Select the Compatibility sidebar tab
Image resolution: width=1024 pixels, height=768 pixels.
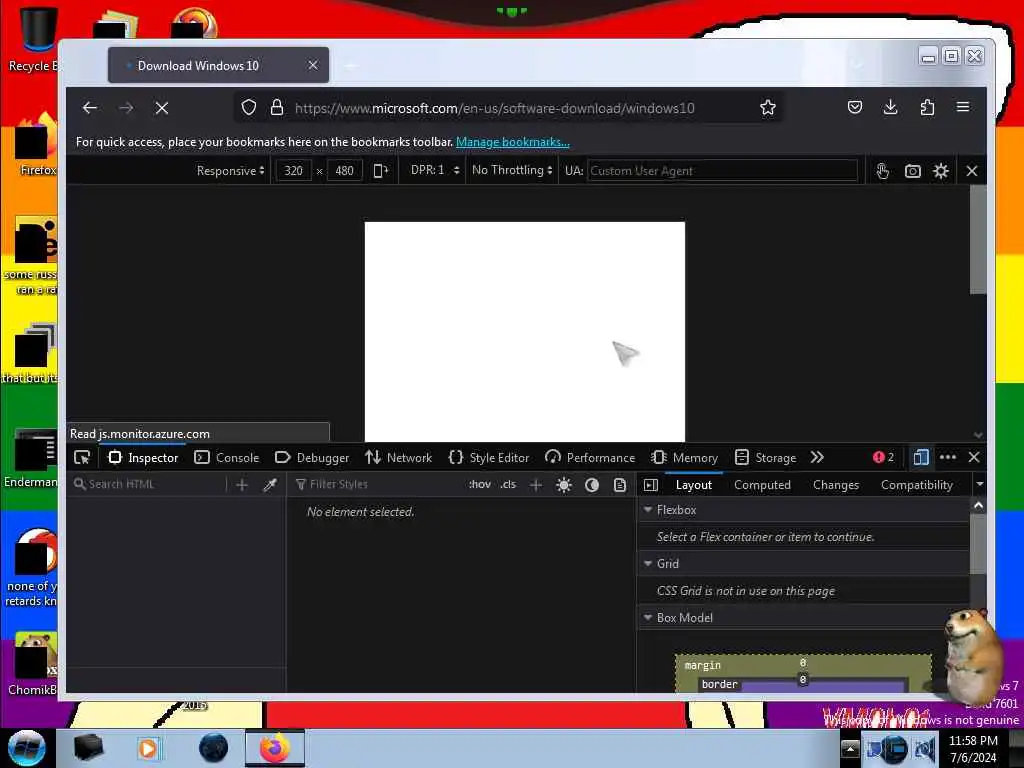pos(917,485)
